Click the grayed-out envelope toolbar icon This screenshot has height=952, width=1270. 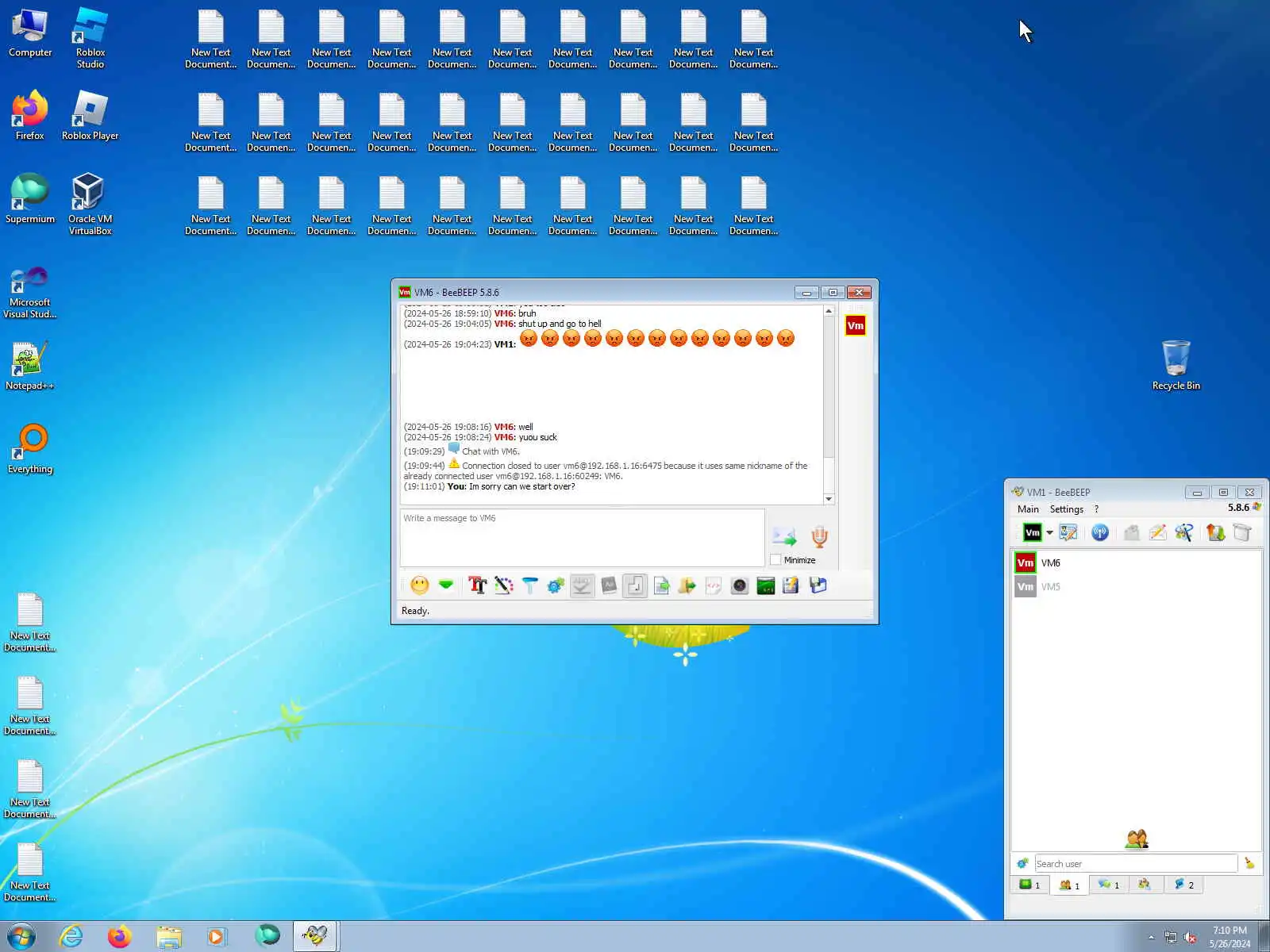(1132, 532)
